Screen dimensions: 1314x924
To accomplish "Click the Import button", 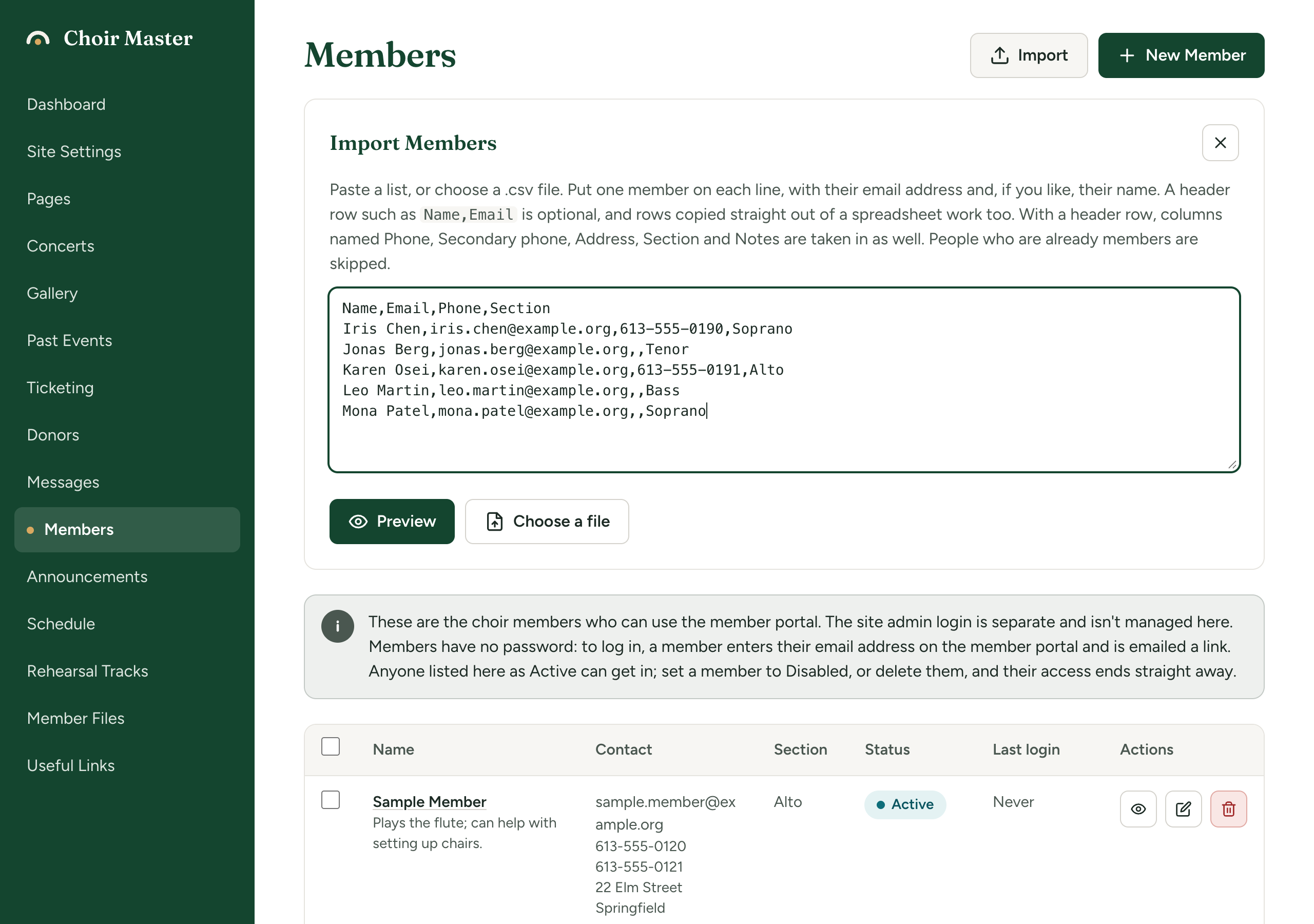I will point(1029,55).
